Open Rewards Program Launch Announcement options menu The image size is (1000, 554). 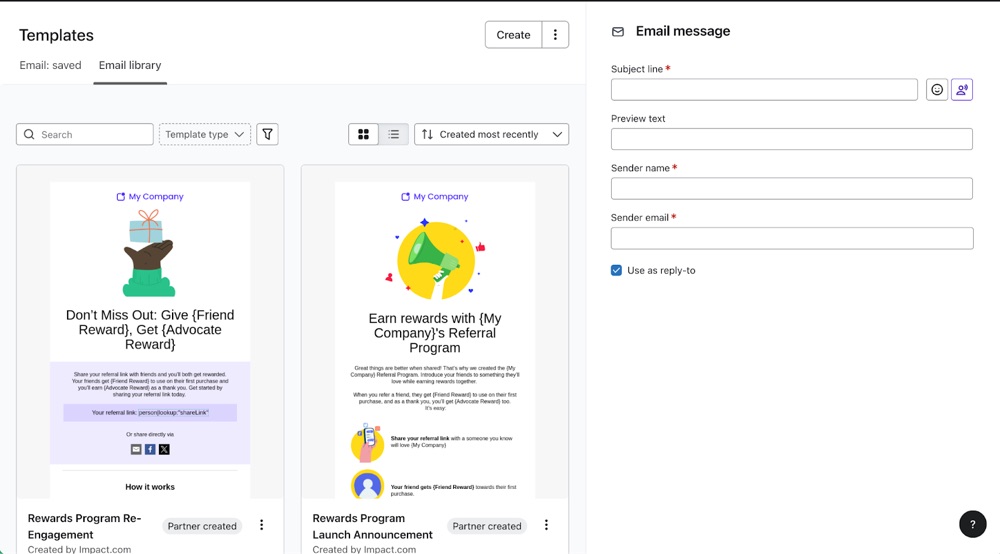click(x=546, y=525)
